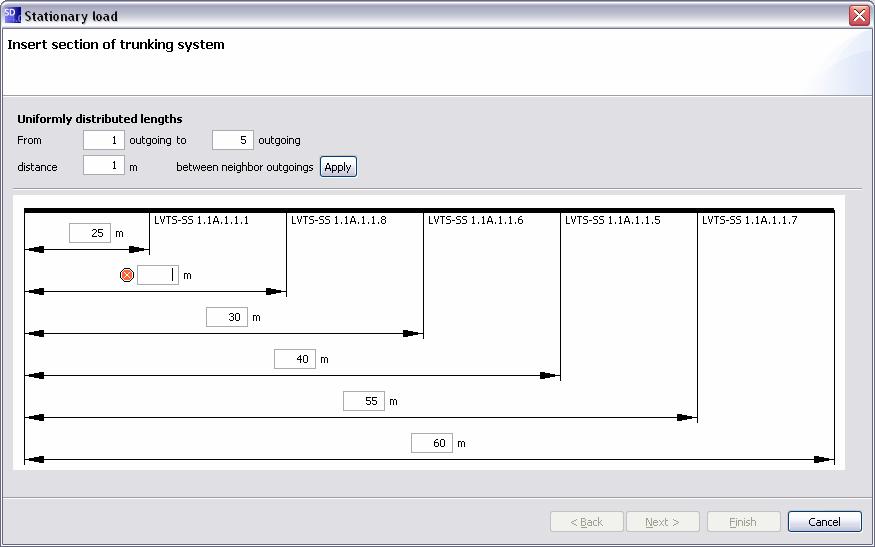Click the Stationary load title bar icon
Image resolution: width=875 pixels, height=547 pixels.
[12, 15]
